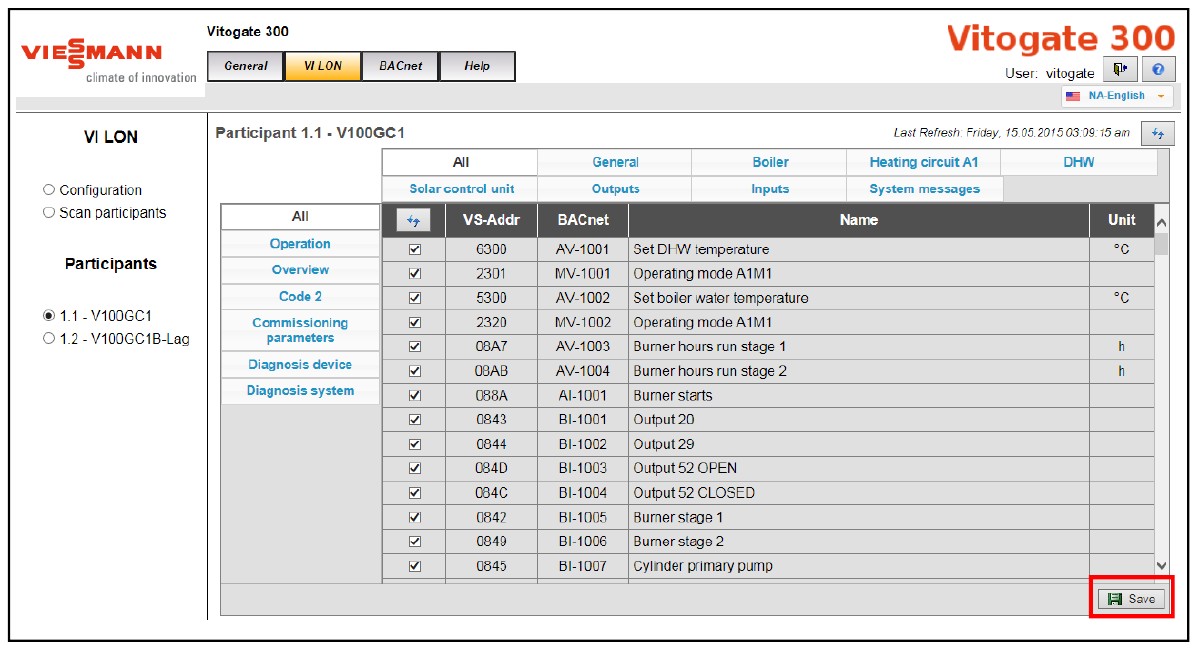Refresh data using the Last Refresh arrows button

pyautogui.click(x=1158, y=133)
